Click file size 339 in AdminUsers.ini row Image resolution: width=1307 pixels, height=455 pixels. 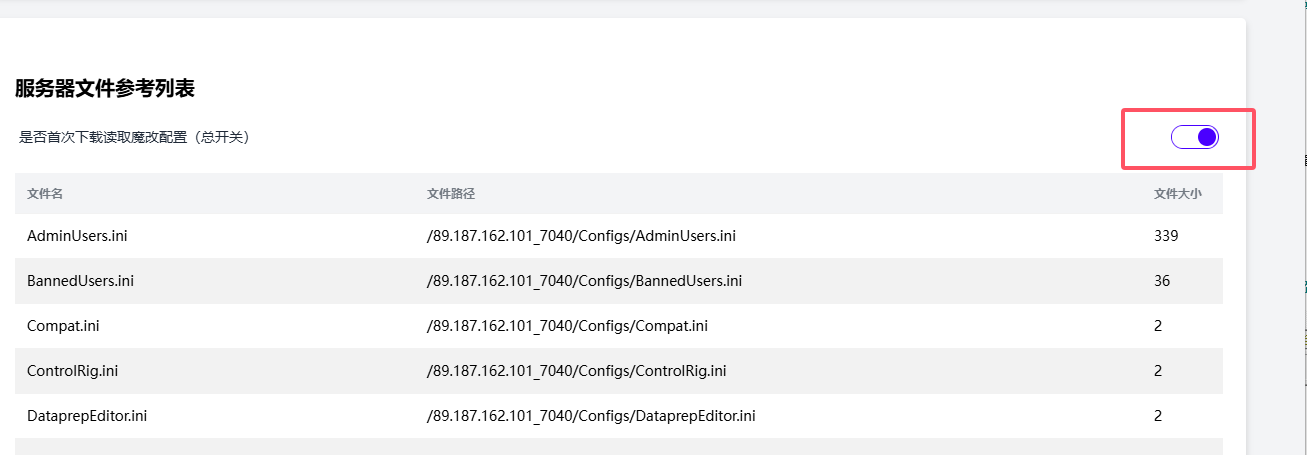[x=1166, y=236]
